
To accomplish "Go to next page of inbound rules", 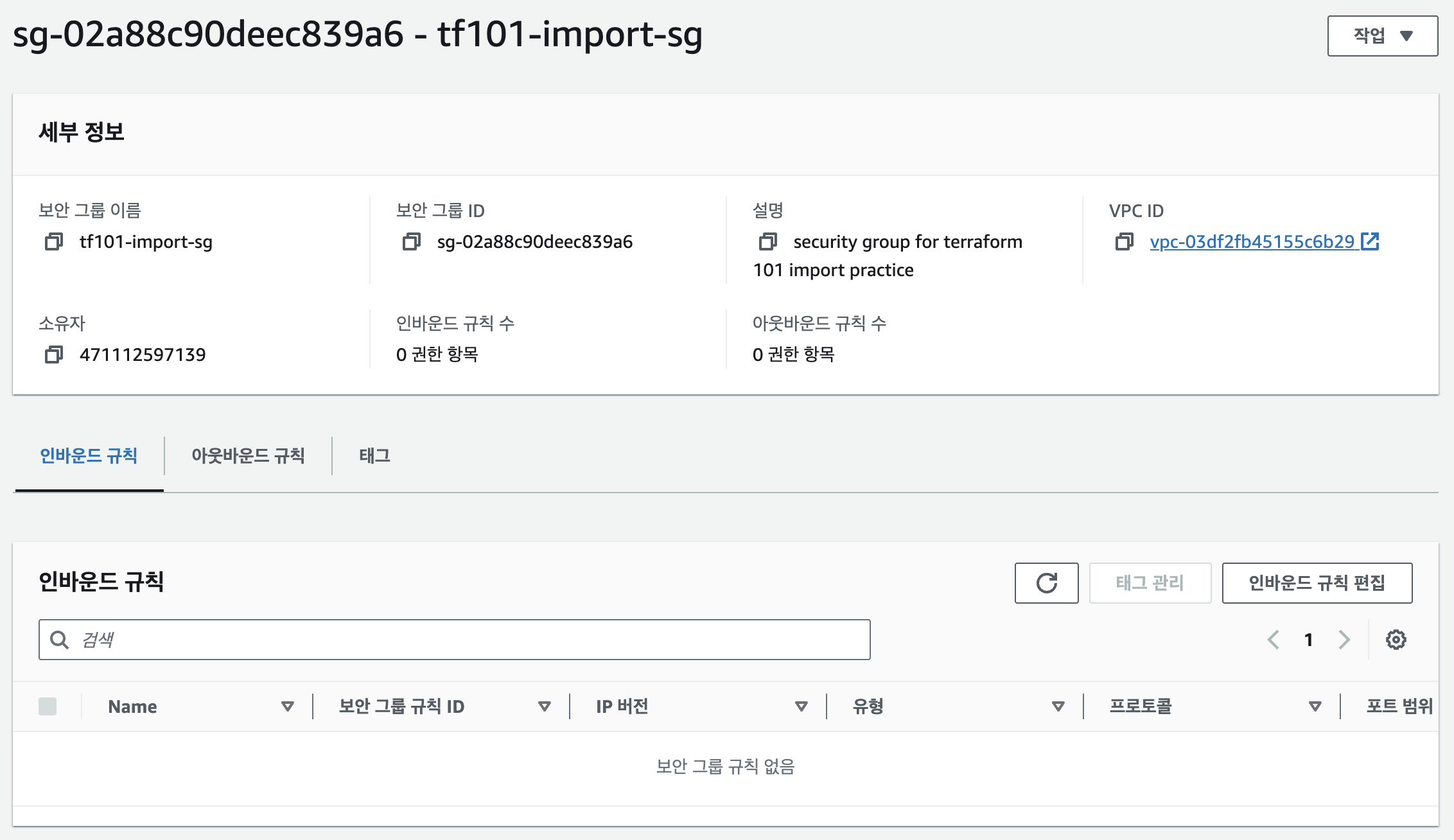I will point(1344,640).
